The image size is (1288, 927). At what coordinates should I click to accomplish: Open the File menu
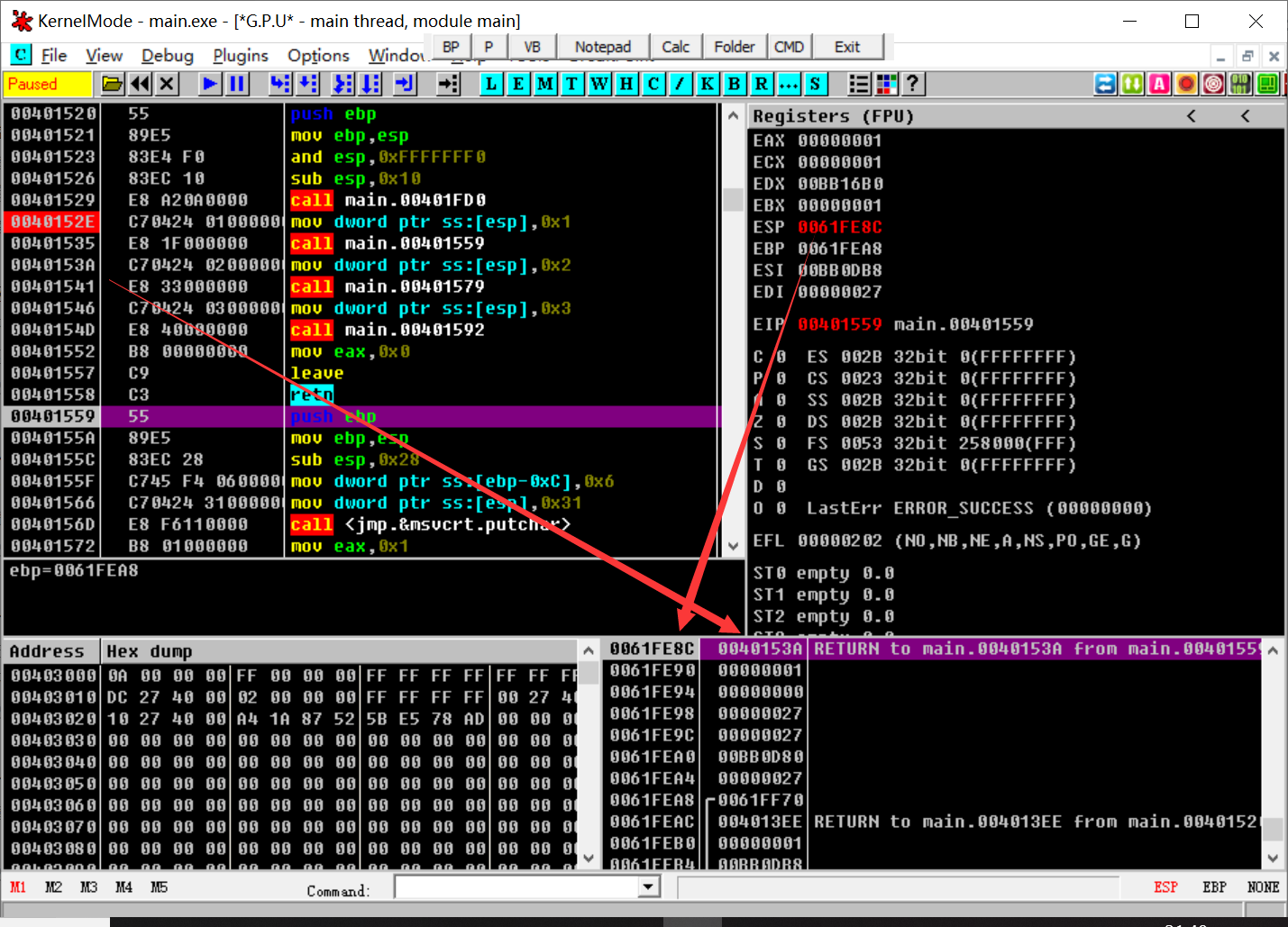(x=54, y=55)
